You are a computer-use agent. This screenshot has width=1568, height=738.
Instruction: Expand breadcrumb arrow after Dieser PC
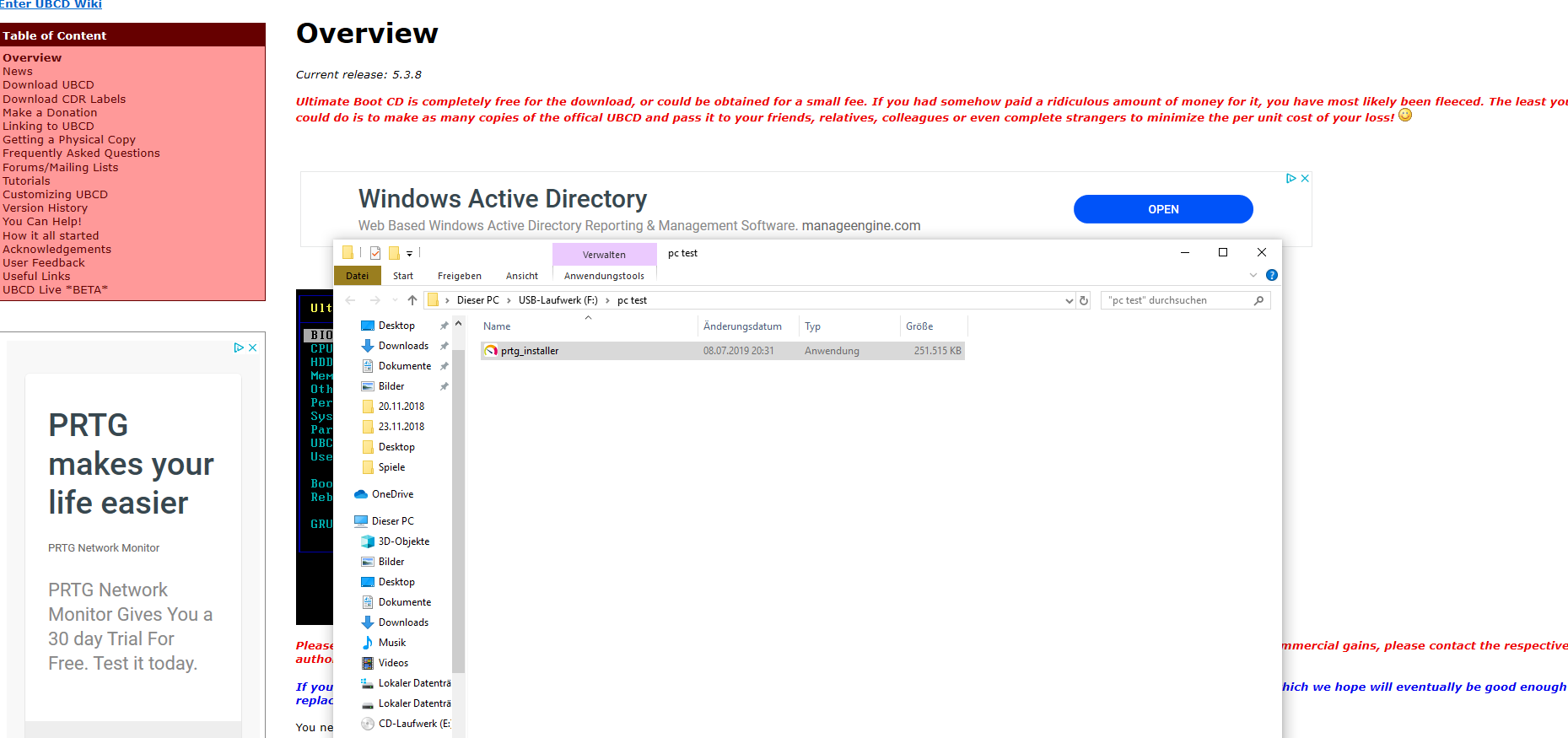pyautogui.click(x=509, y=300)
